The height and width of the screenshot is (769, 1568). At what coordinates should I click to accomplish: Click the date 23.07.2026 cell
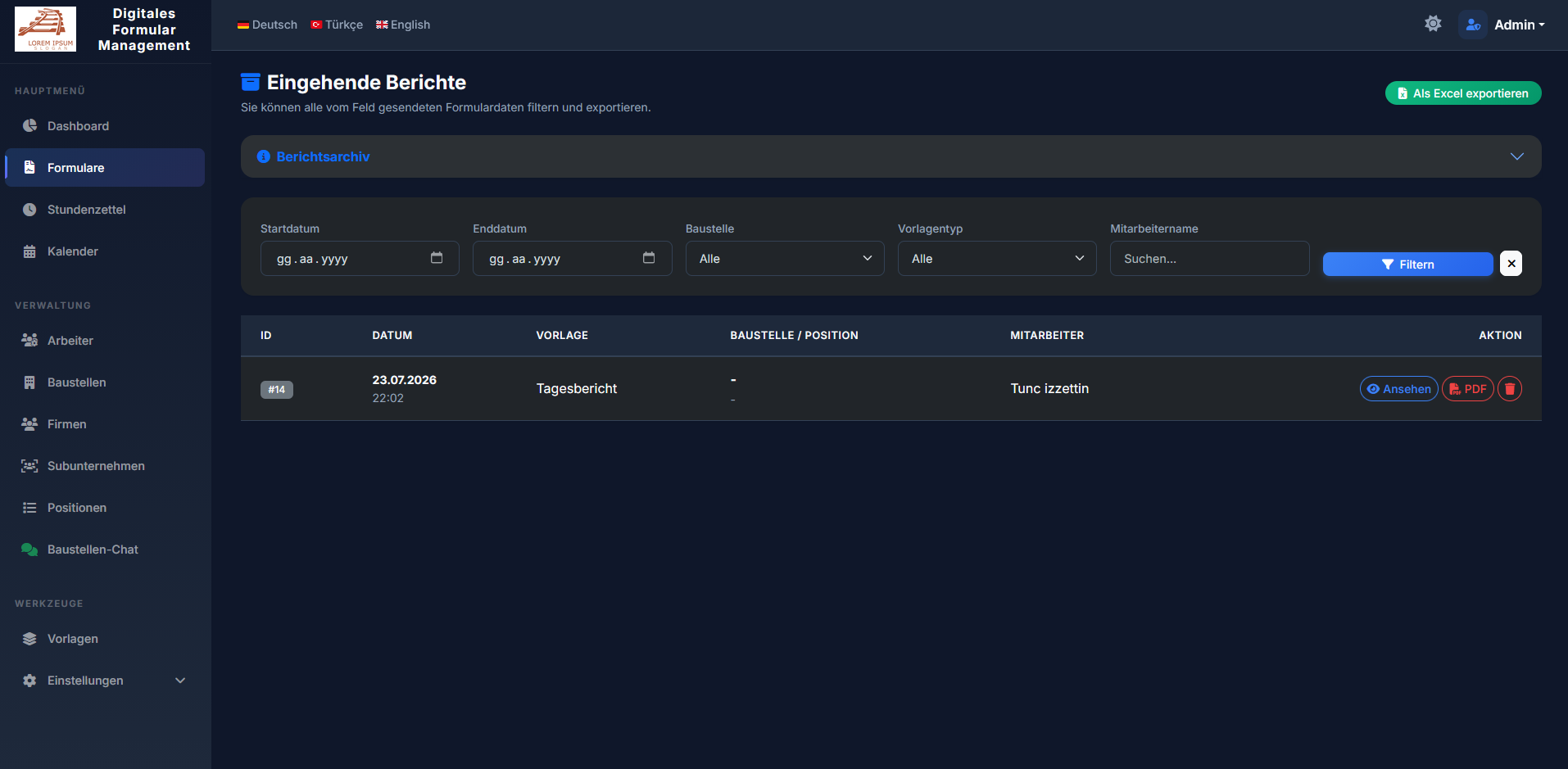[x=404, y=380]
